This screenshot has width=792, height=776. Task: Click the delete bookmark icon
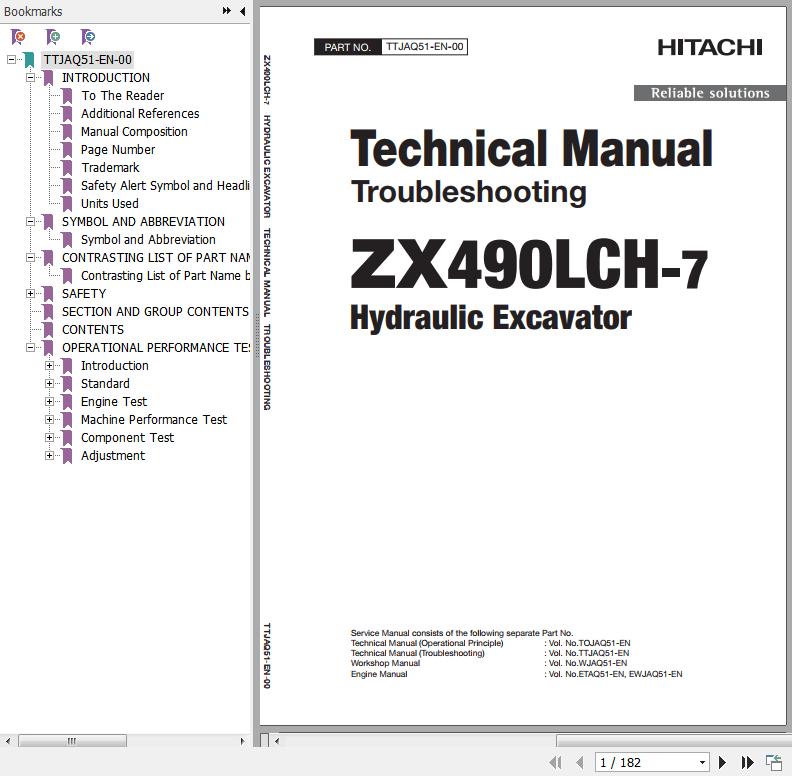tap(18, 36)
